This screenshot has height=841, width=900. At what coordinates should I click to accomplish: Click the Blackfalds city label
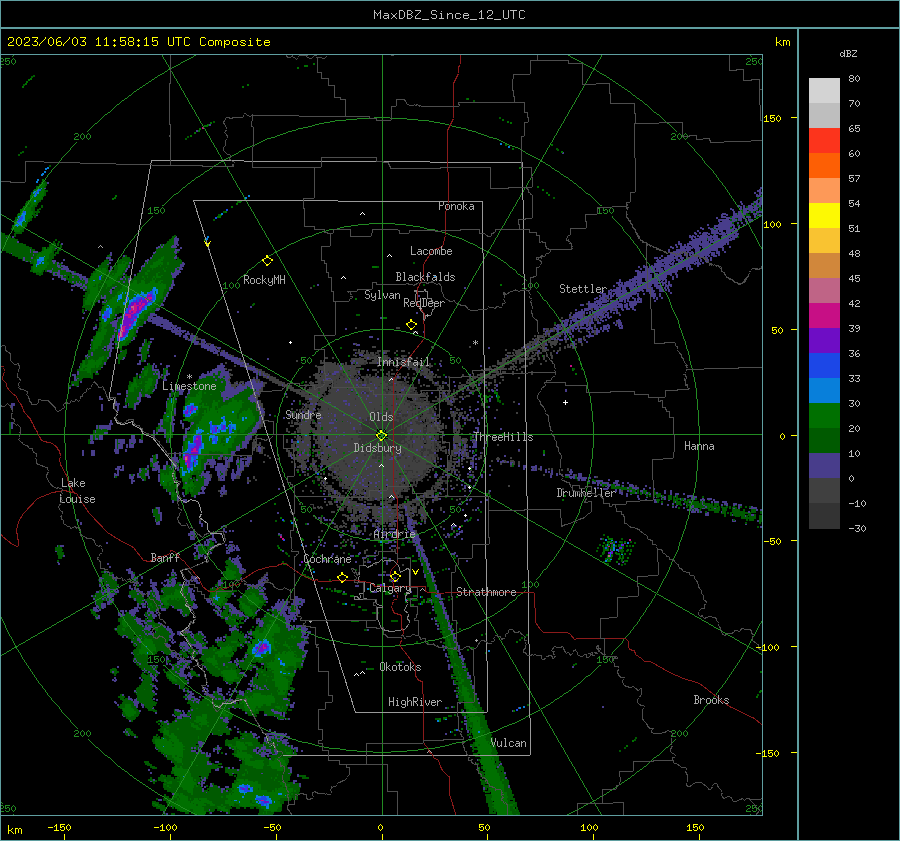(425, 277)
